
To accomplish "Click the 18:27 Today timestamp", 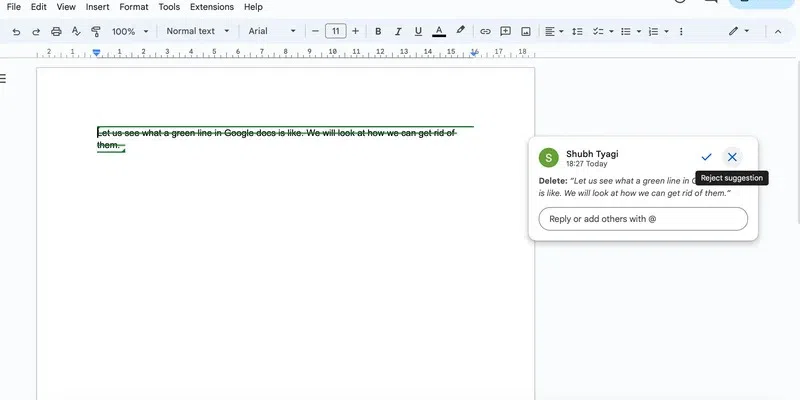I will (x=586, y=164).
